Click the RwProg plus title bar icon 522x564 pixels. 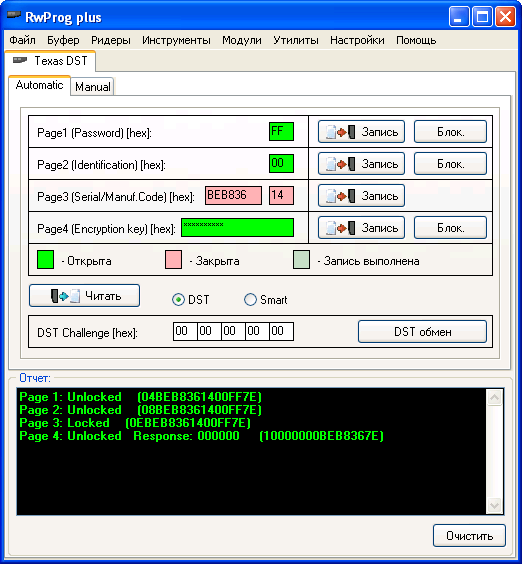(x=14, y=15)
